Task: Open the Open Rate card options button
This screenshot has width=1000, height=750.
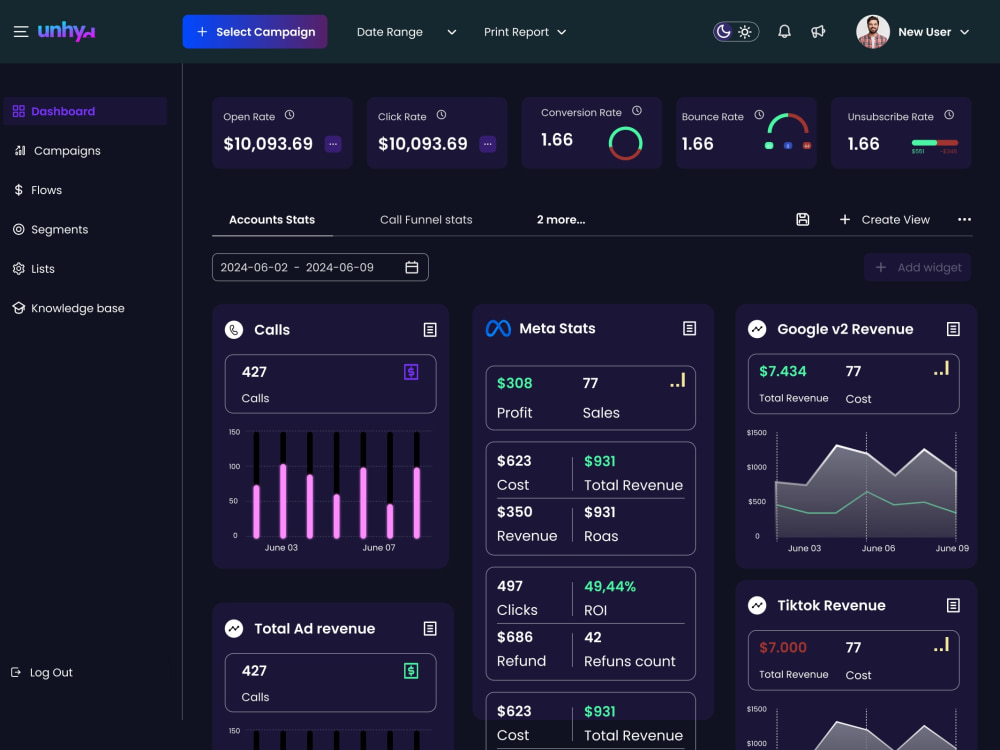Action: tap(333, 144)
